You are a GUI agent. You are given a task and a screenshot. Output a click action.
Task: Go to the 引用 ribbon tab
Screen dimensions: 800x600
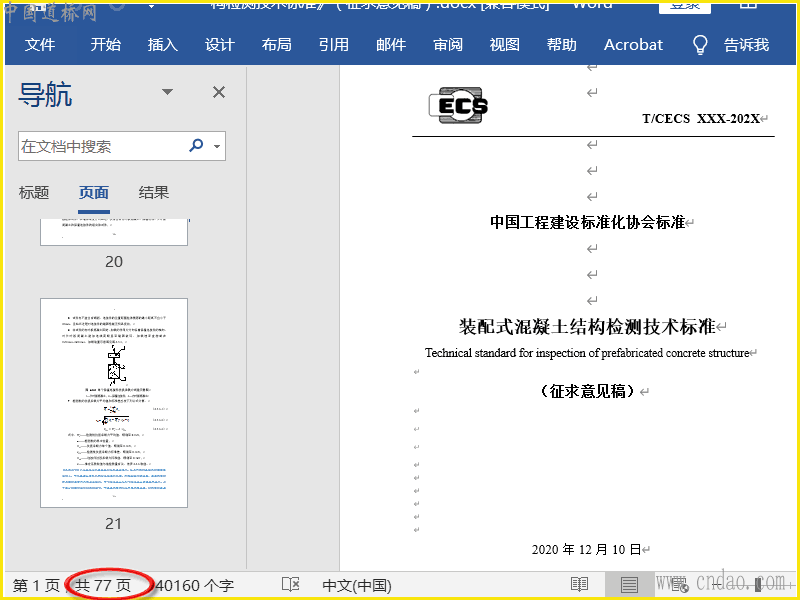click(334, 44)
